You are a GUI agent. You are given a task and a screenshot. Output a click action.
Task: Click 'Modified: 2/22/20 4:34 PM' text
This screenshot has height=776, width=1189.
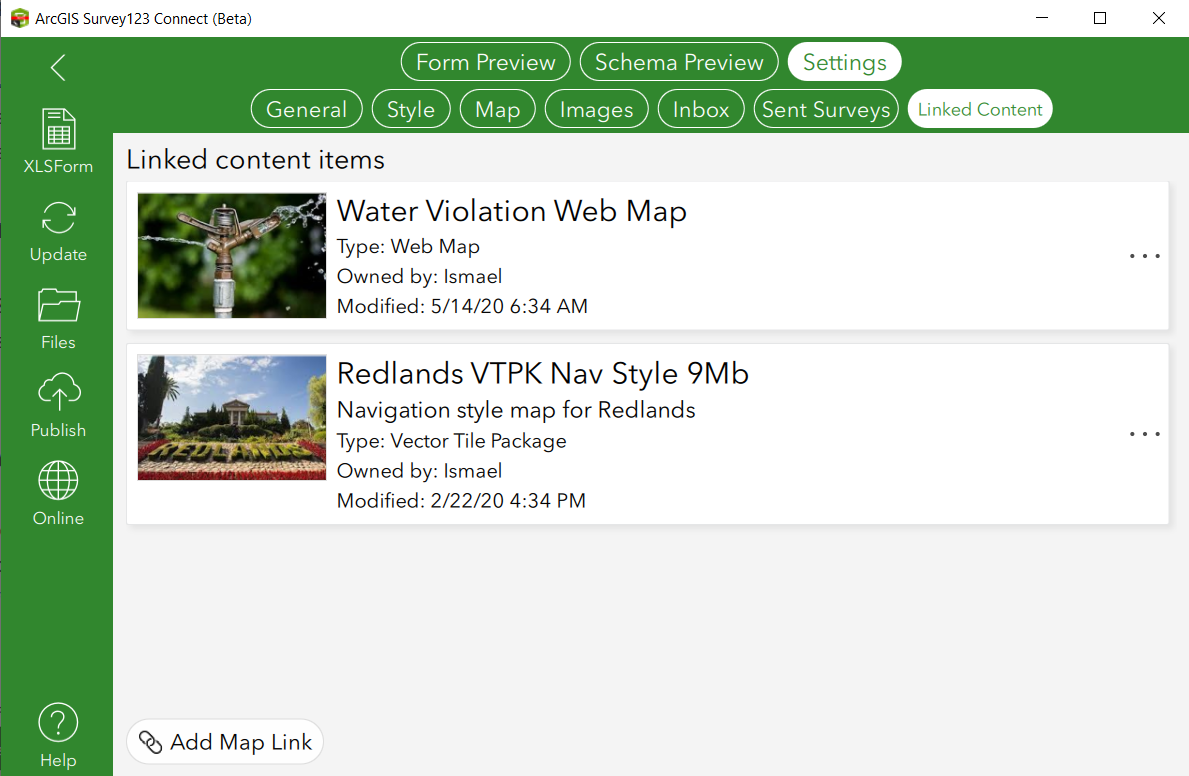pyautogui.click(x=461, y=501)
